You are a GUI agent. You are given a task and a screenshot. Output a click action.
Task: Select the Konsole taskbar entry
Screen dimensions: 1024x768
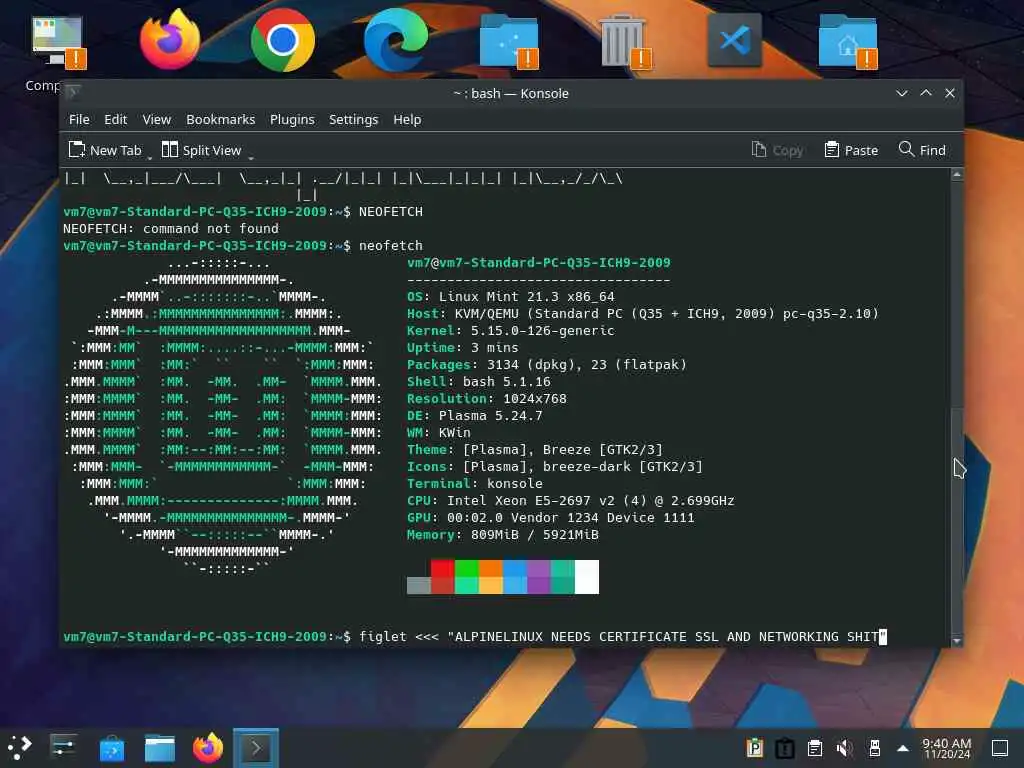(x=256, y=748)
